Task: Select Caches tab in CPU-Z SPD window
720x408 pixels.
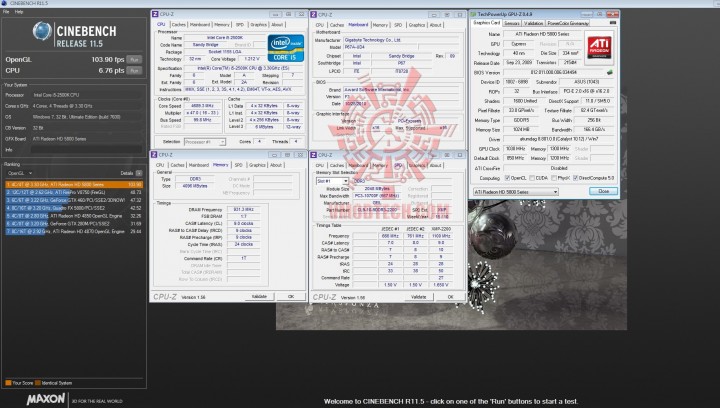Action: [337, 165]
